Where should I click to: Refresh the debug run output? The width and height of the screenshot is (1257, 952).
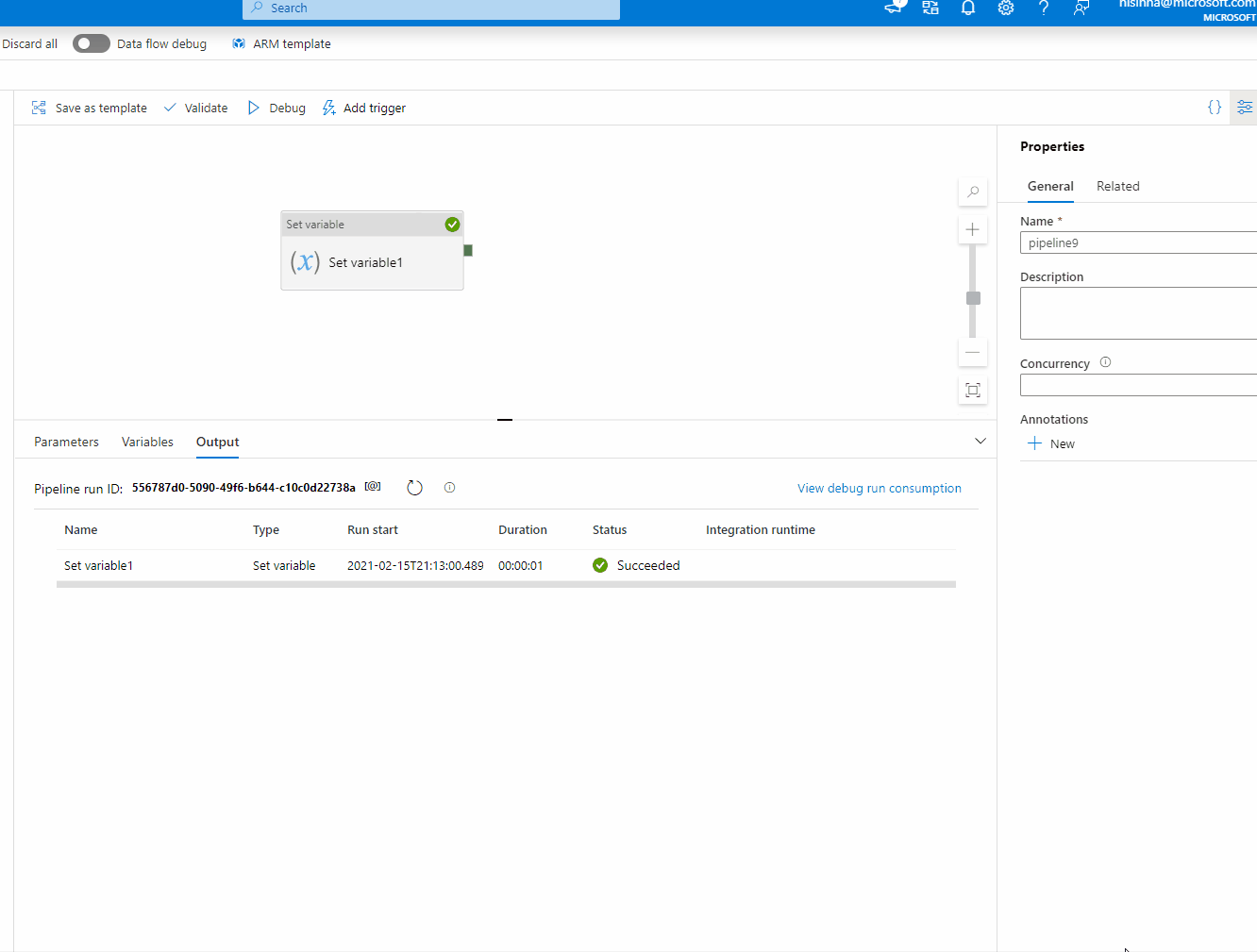click(x=414, y=488)
